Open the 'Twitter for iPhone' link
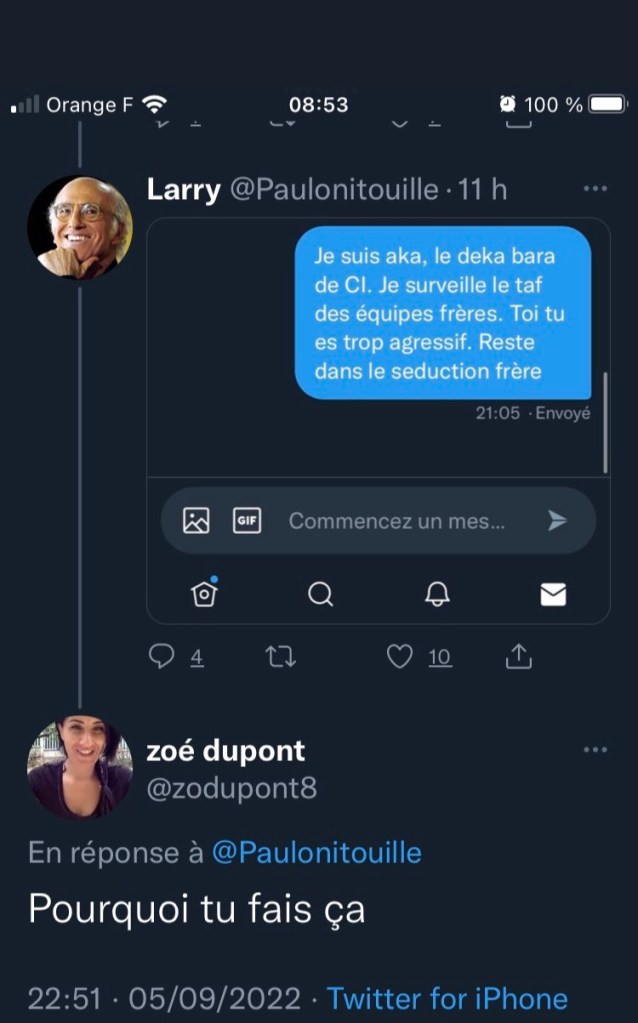638x1023 pixels. (447, 998)
